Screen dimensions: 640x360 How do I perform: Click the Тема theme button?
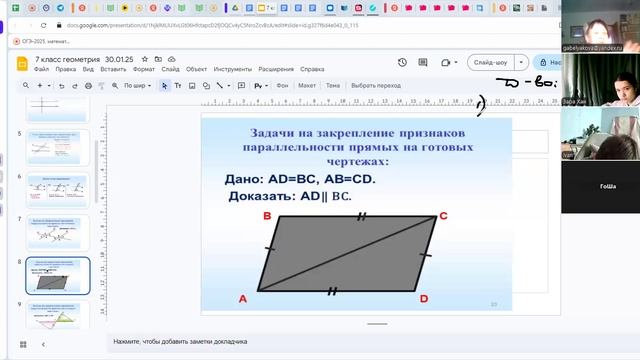point(333,86)
